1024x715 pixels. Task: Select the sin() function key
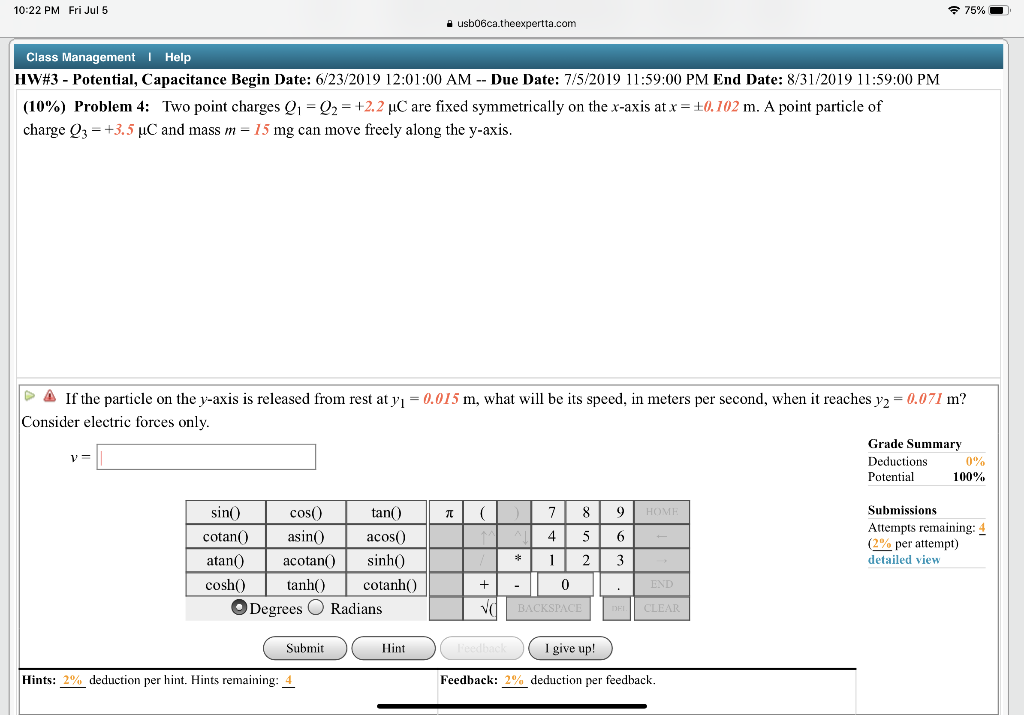pos(225,512)
